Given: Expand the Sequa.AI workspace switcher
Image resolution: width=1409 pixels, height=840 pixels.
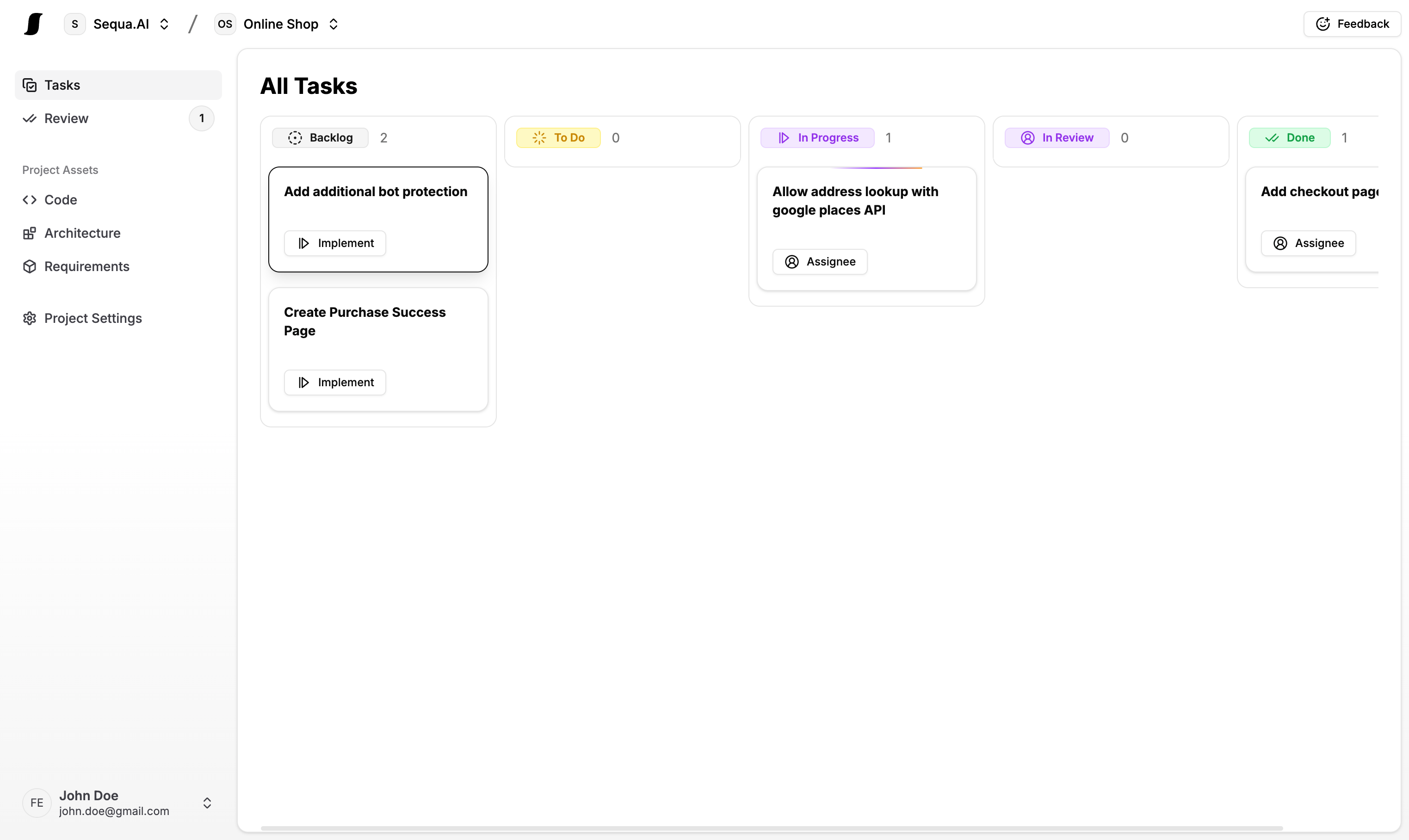Looking at the screenshot, I should (x=164, y=24).
